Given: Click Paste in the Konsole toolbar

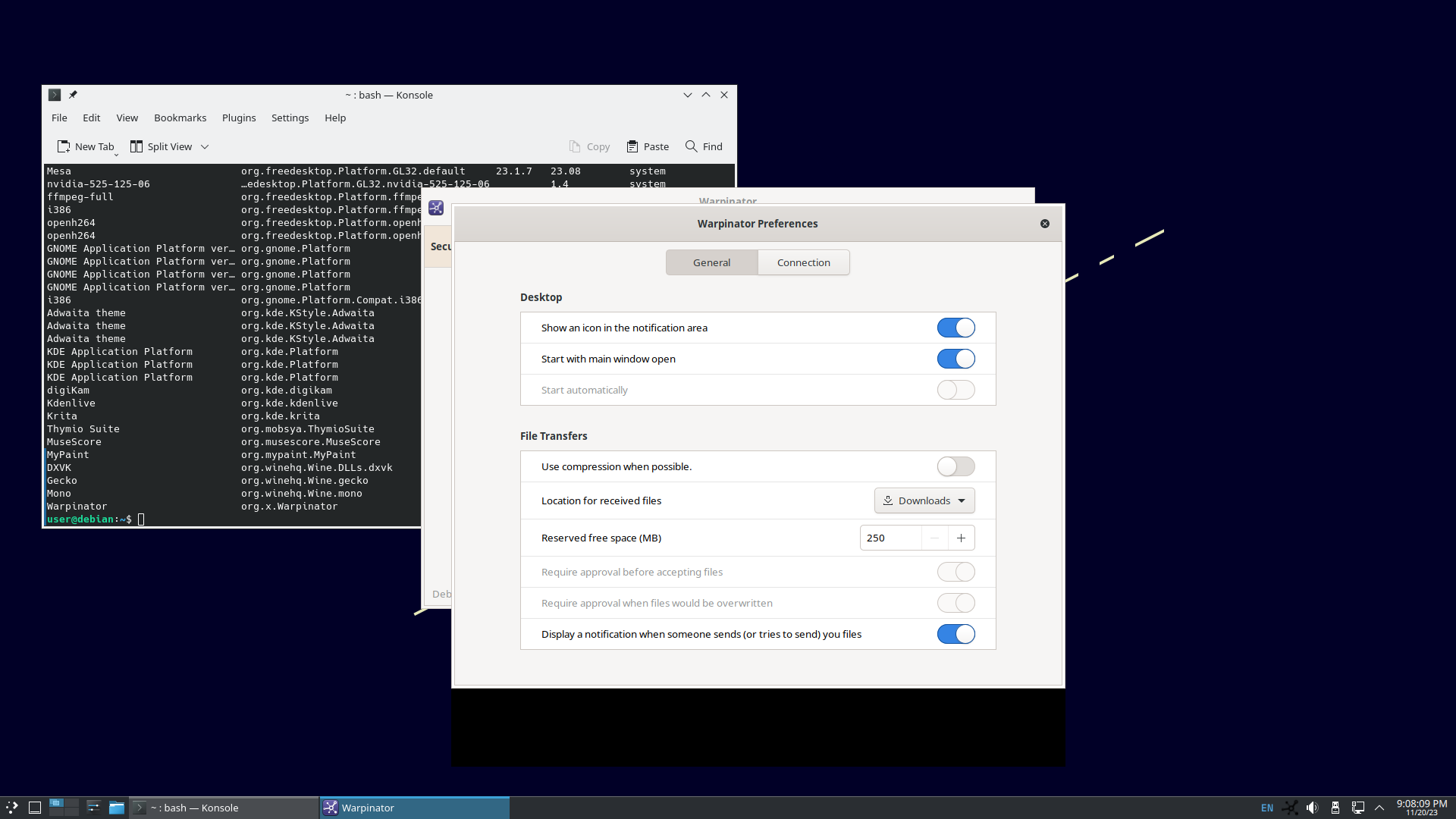Looking at the screenshot, I should [x=648, y=146].
